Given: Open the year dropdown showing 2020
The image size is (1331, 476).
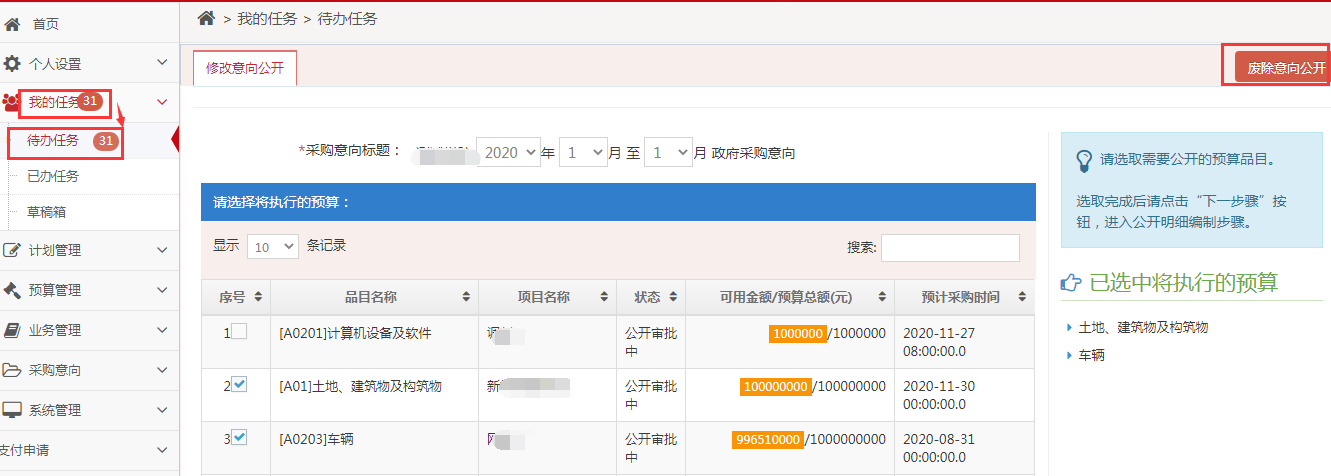Looking at the screenshot, I should click(x=508, y=153).
